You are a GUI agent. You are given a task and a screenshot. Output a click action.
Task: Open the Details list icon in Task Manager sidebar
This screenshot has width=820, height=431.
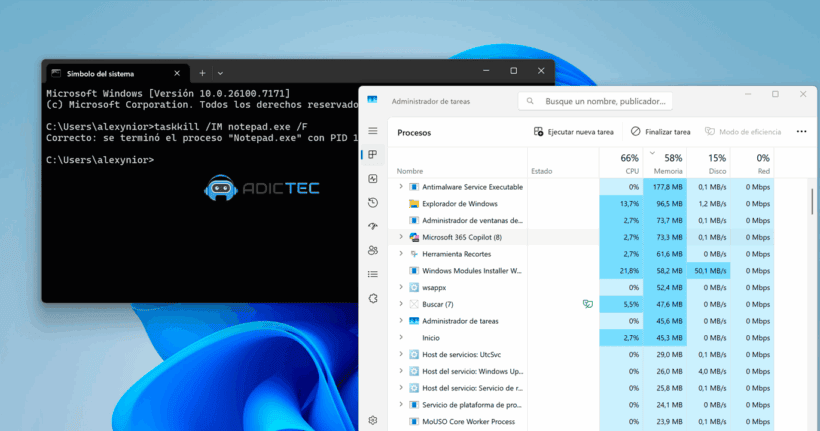(x=373, y=274)
